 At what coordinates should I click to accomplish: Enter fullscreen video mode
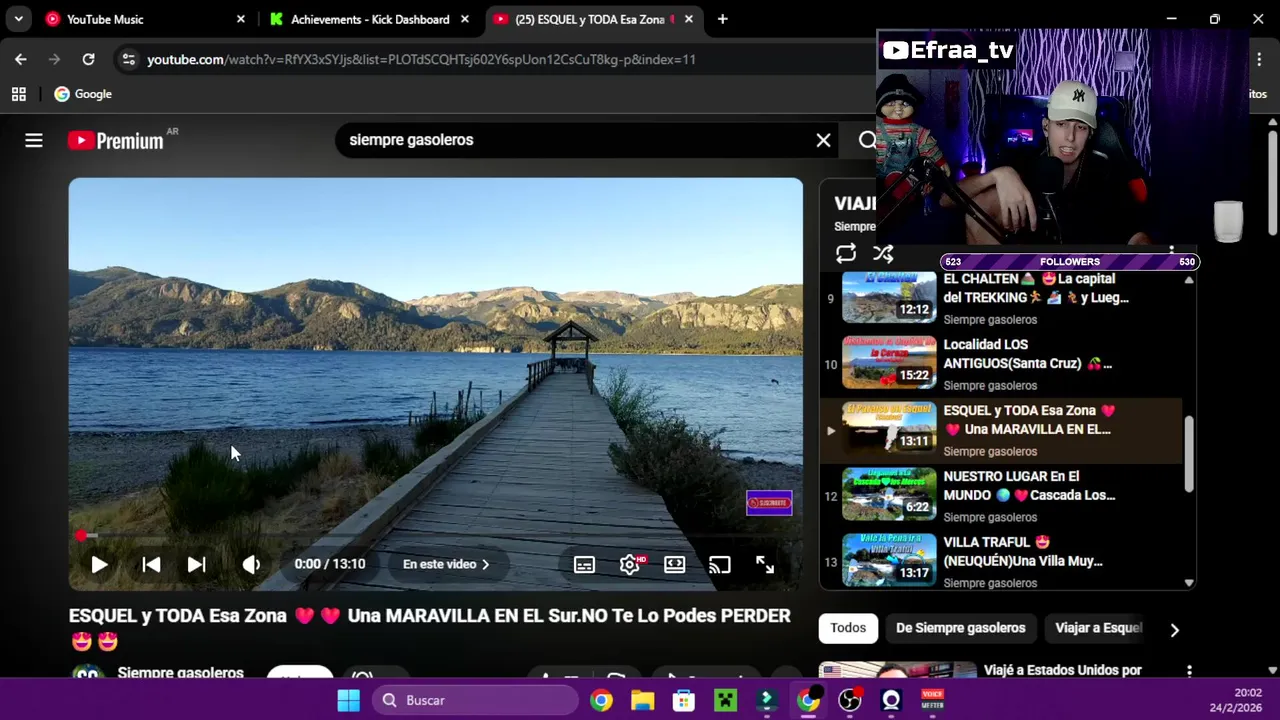pyautogui.click(x=765, y=565)
